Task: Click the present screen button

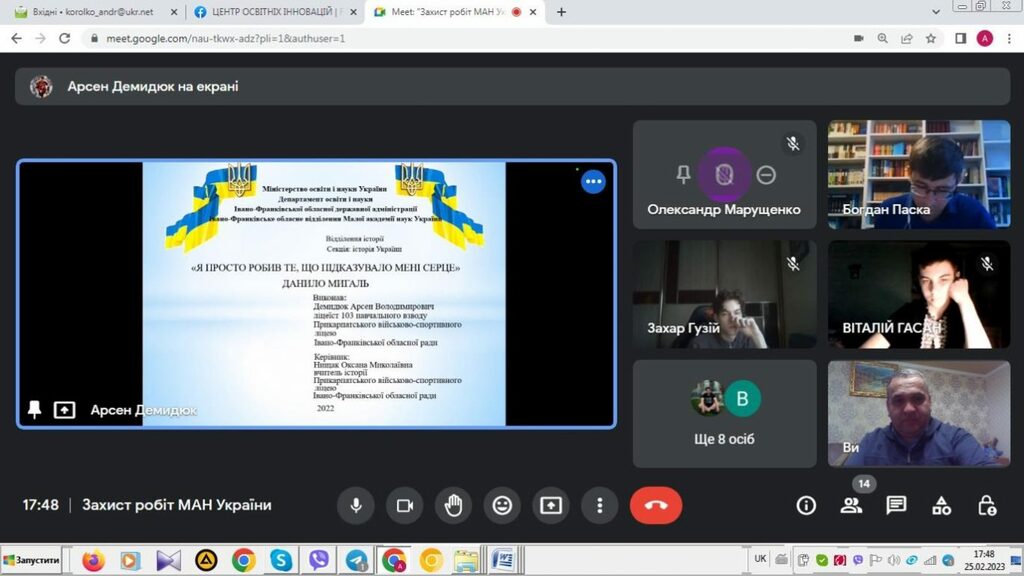Action: (551, 505)
